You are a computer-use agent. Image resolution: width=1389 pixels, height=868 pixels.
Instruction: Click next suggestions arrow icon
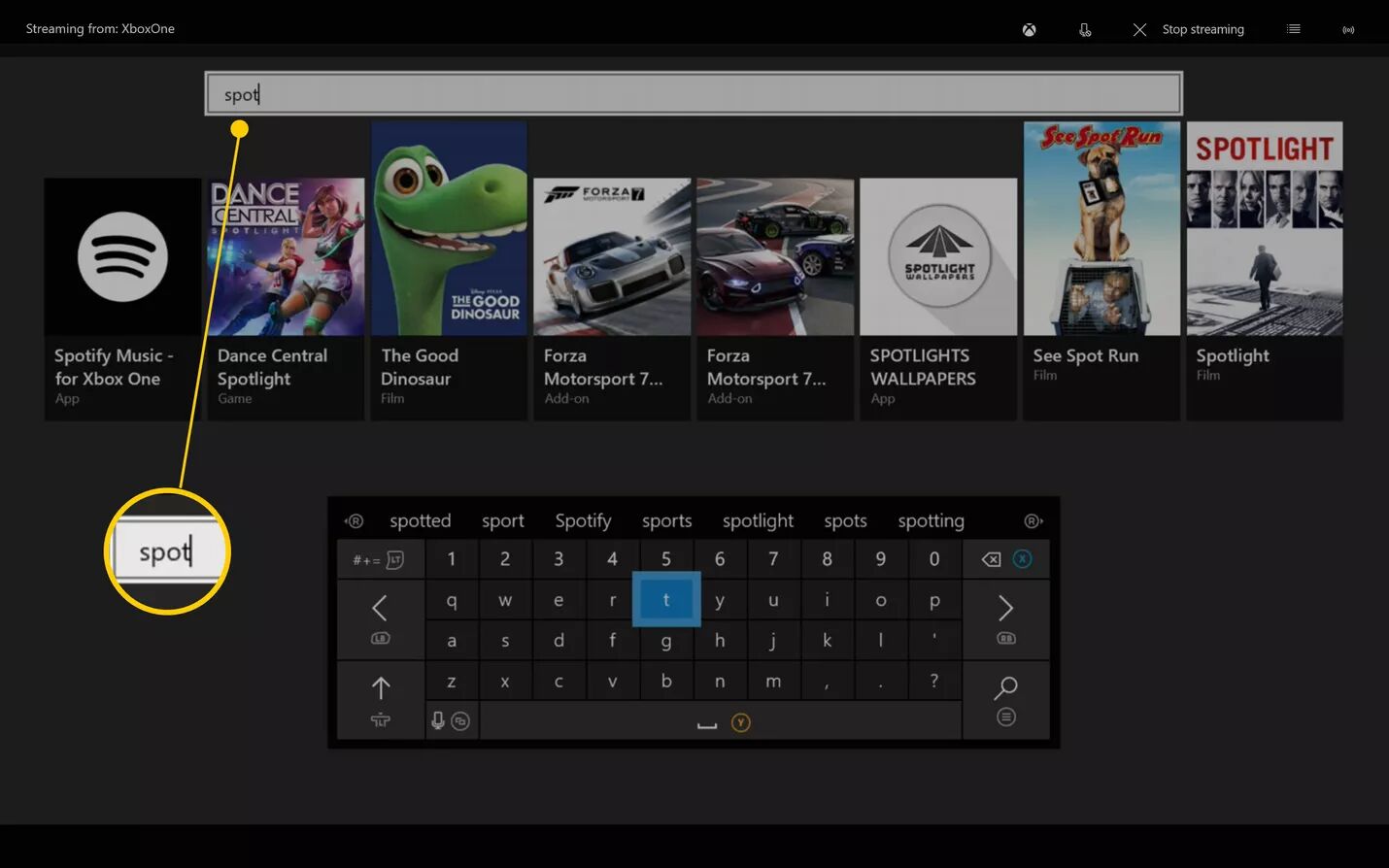tap(1033, 521)
